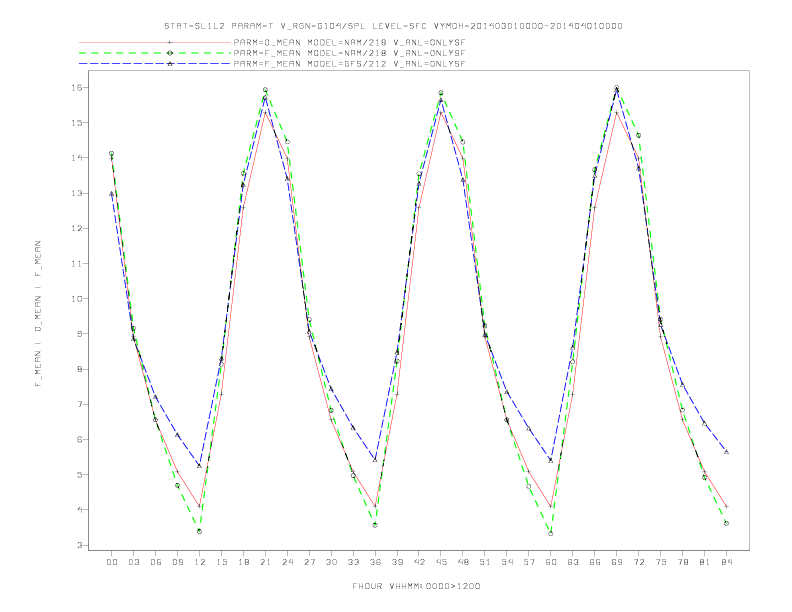
Task: Click x-axis forecast hour label 81
Action: (x=704, y=562)
